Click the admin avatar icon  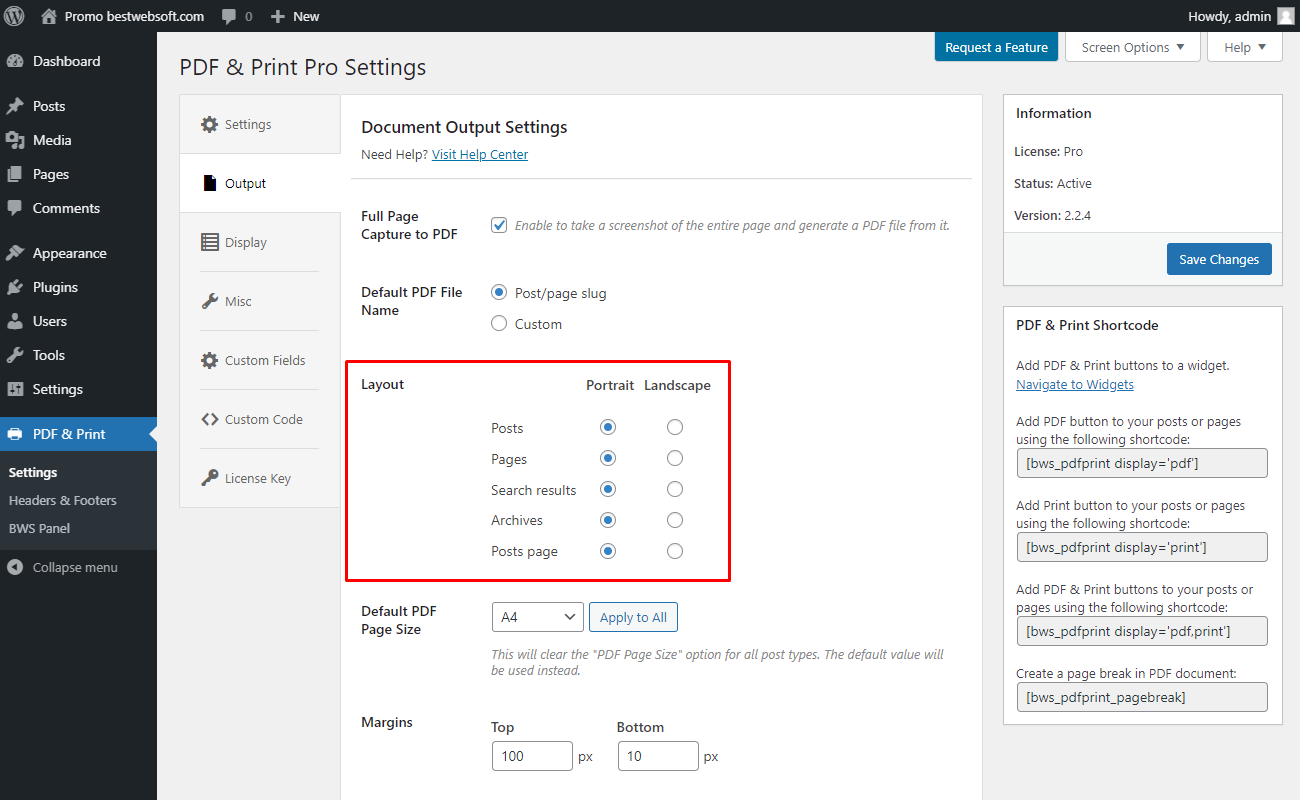[x=1285, y=16]
